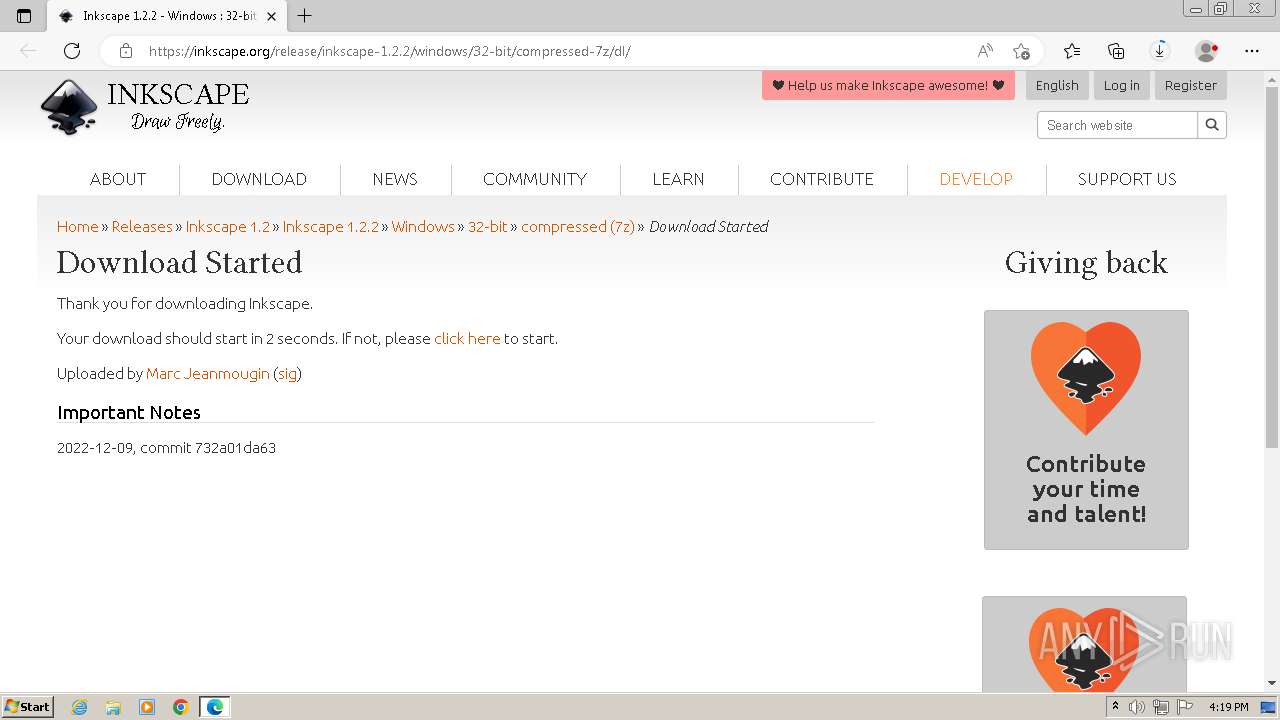This screenshot has width=1280, height=720.
Task: Open the Favorites list icon
Action: (1072, 51)
